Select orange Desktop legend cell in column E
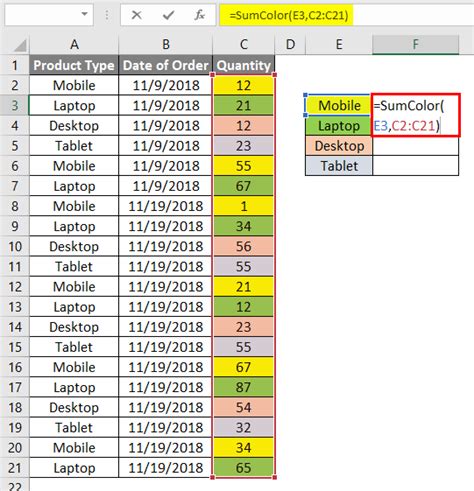Screen dimensions: 474x491 [x=339, y=146]
